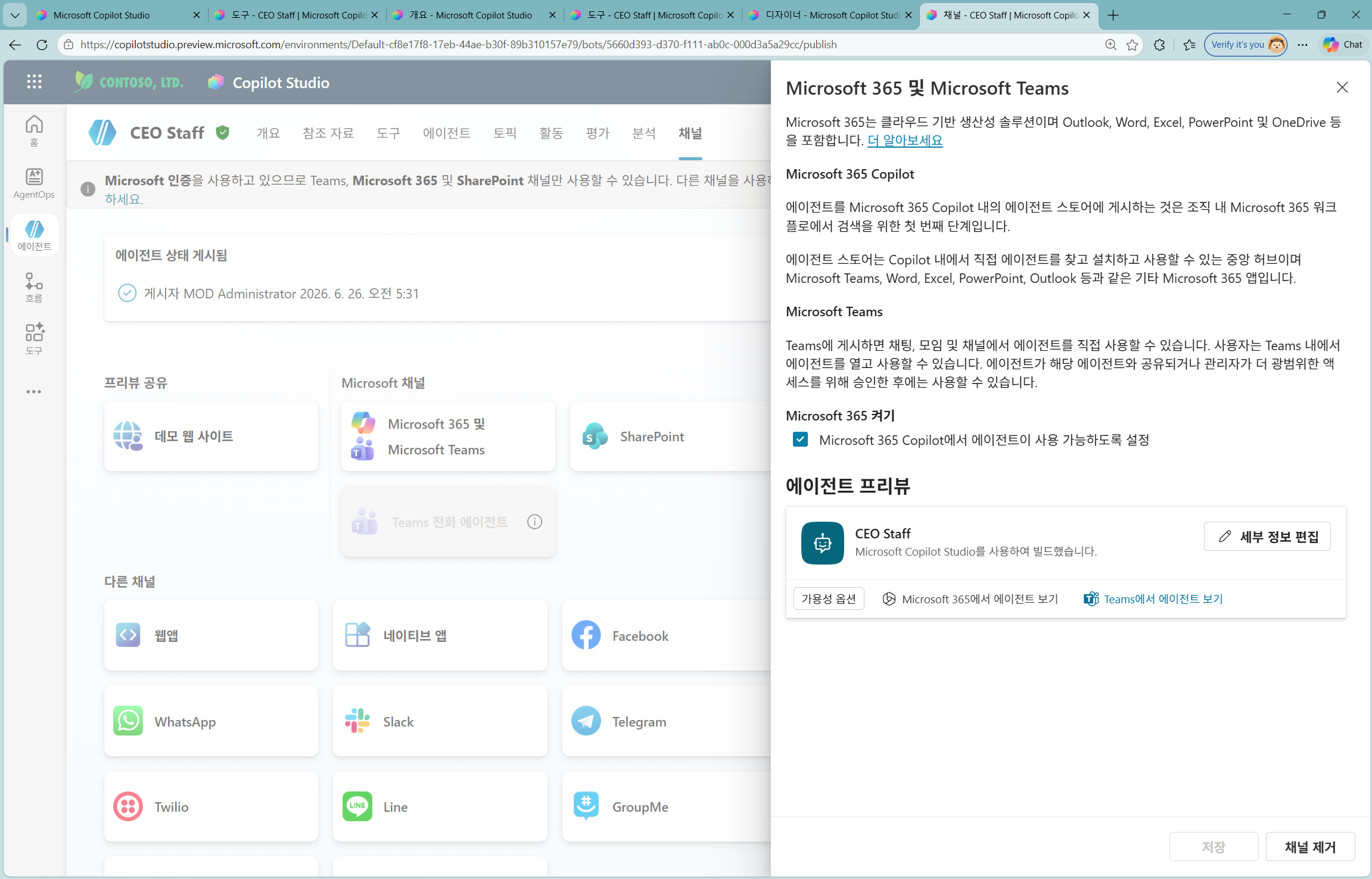
Task: Open Microsoft 365에서 에이전트 보기 link
Action: point(970,599)
